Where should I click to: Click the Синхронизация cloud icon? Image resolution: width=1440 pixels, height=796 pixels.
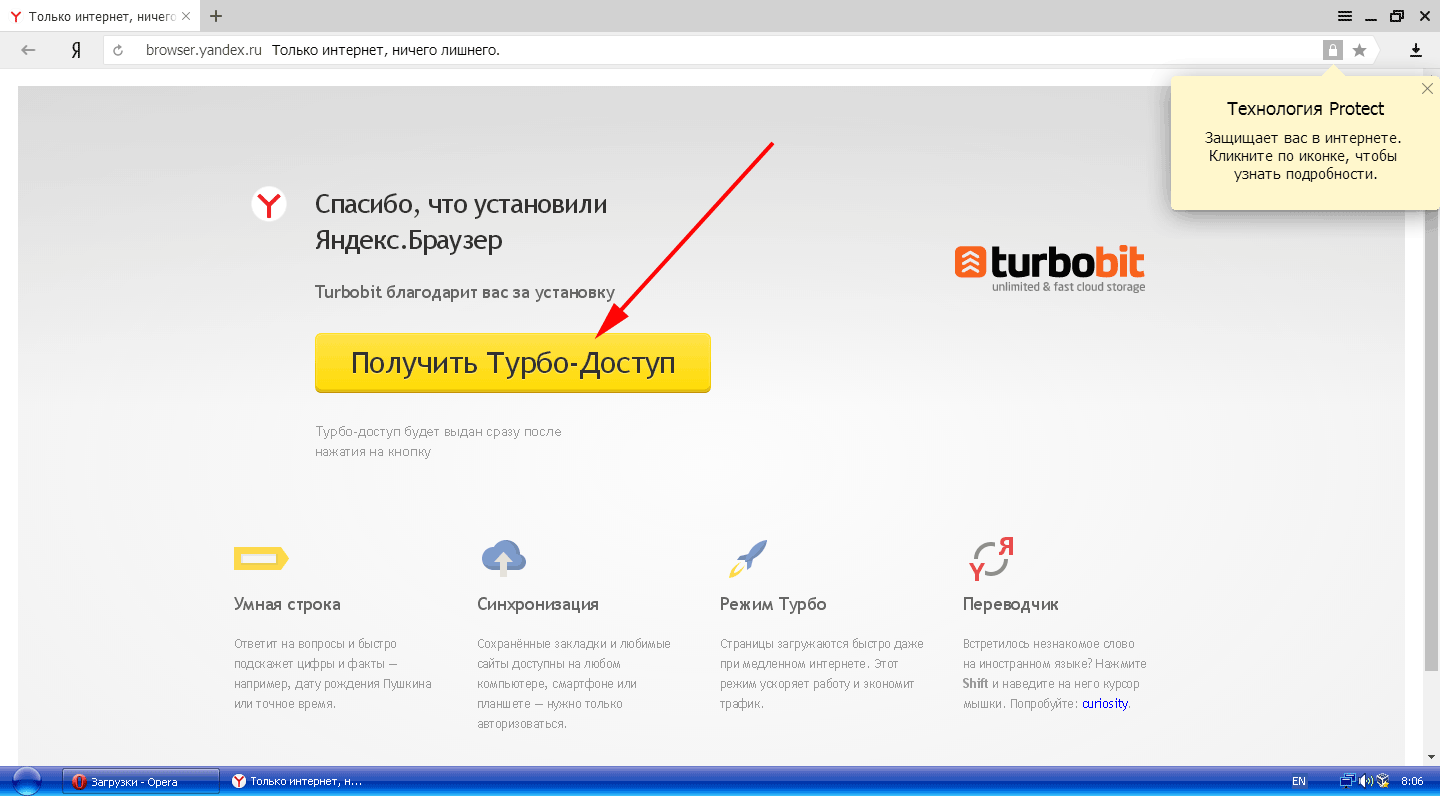click(x=503, y=557)
